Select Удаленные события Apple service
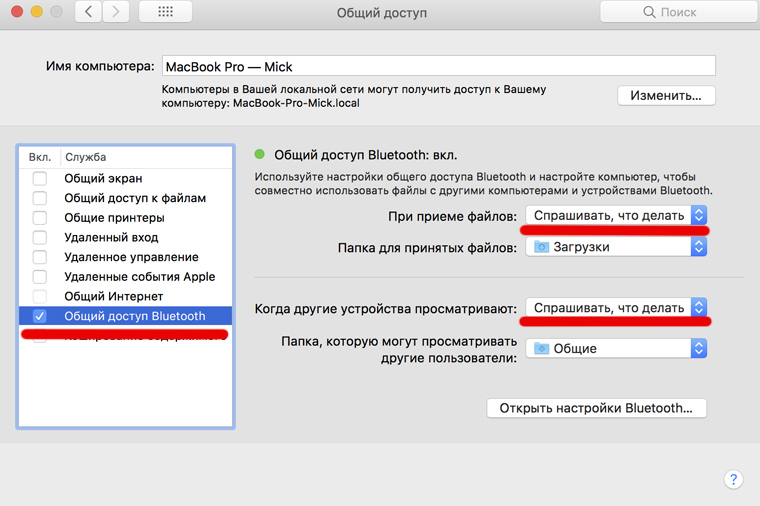 pos(139,277)
